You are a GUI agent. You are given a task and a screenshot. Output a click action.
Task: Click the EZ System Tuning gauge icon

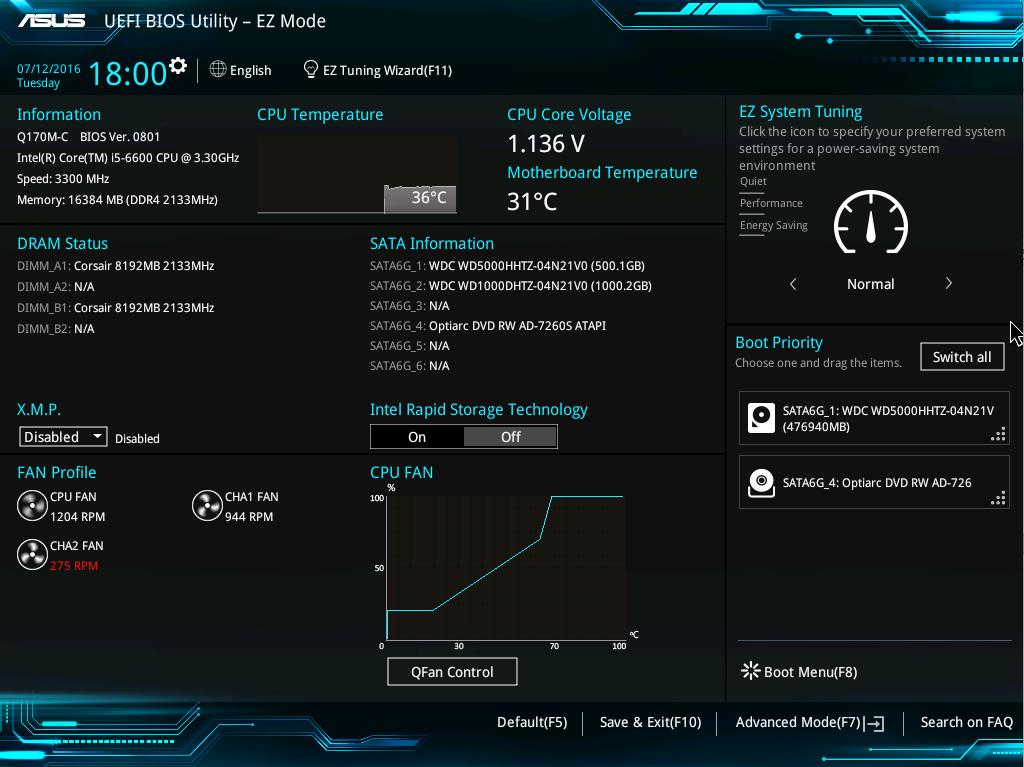click(x=871, y=223)
